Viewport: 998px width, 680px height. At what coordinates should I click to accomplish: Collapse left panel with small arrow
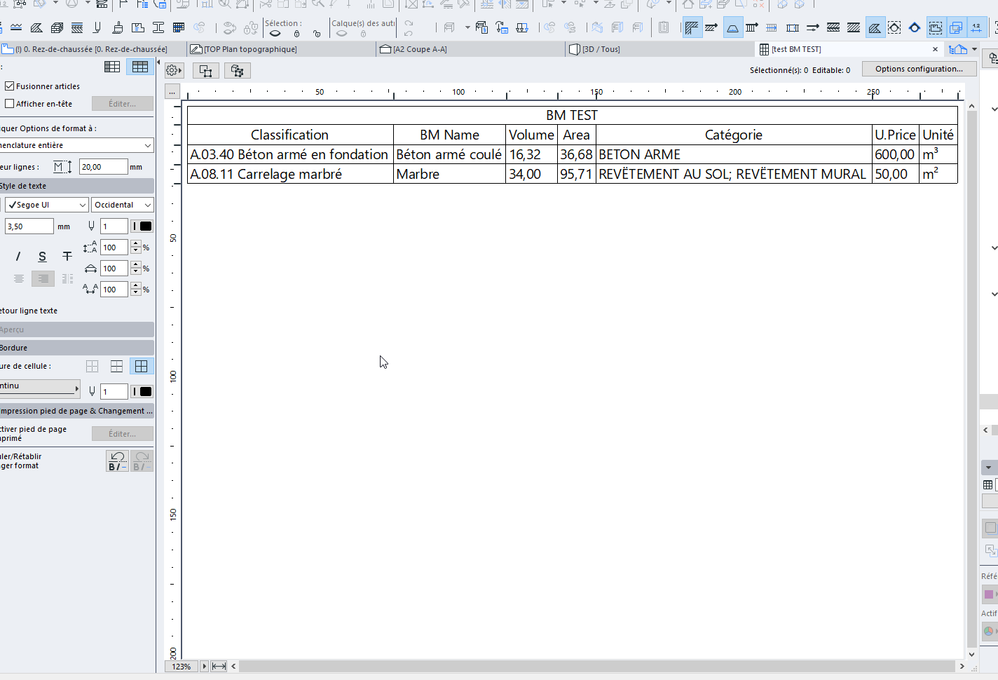pyautogui.click(x=158, y=62)
